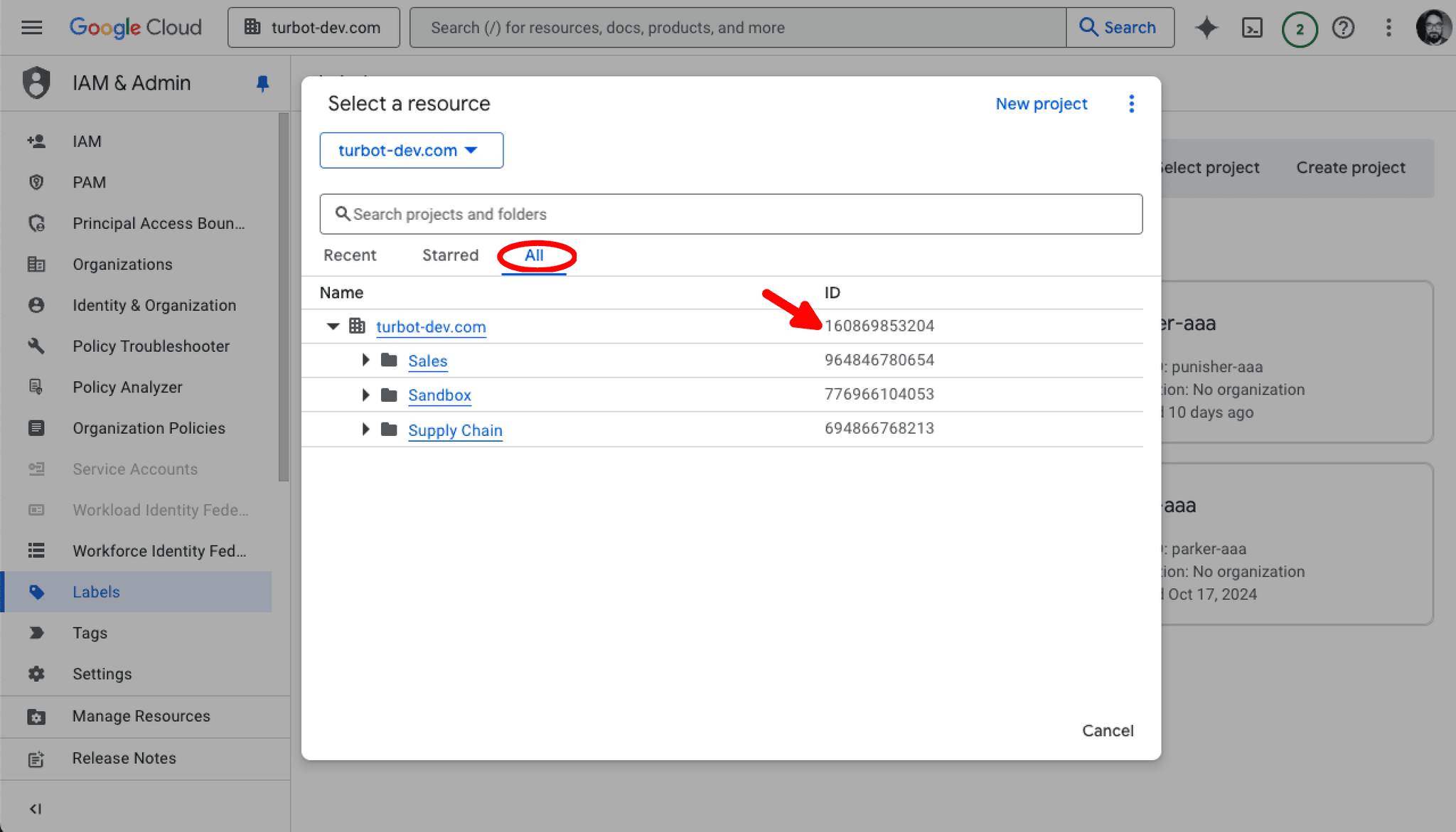Click the Organization Policies list icon
This screenshot has height=832, width=1456.
(36, 428)
